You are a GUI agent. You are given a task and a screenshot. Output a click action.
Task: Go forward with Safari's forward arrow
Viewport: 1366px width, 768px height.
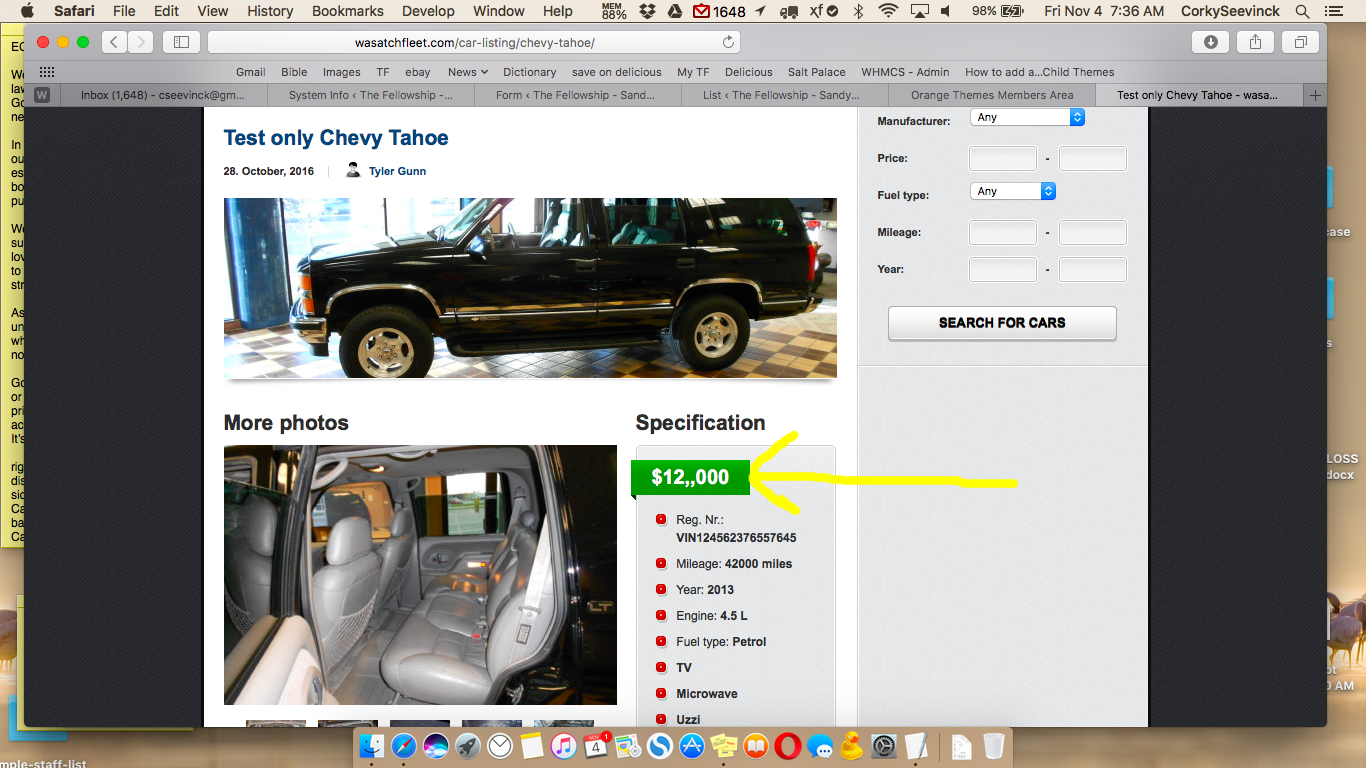click(x=141, y=42)
